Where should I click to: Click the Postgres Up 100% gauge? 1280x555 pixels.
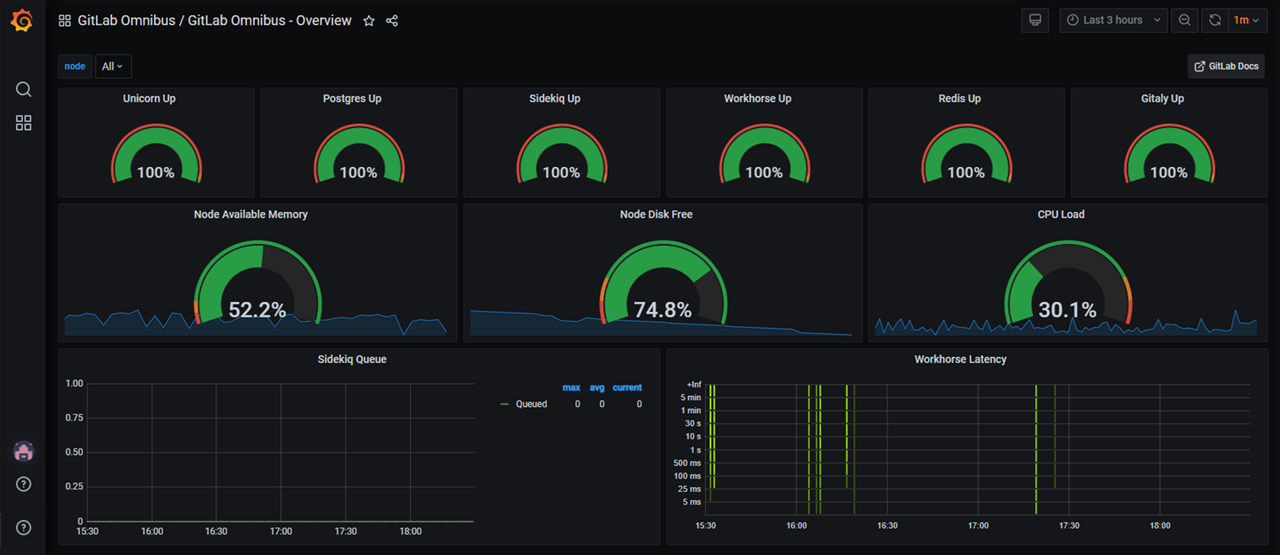(x=359, y=156)
